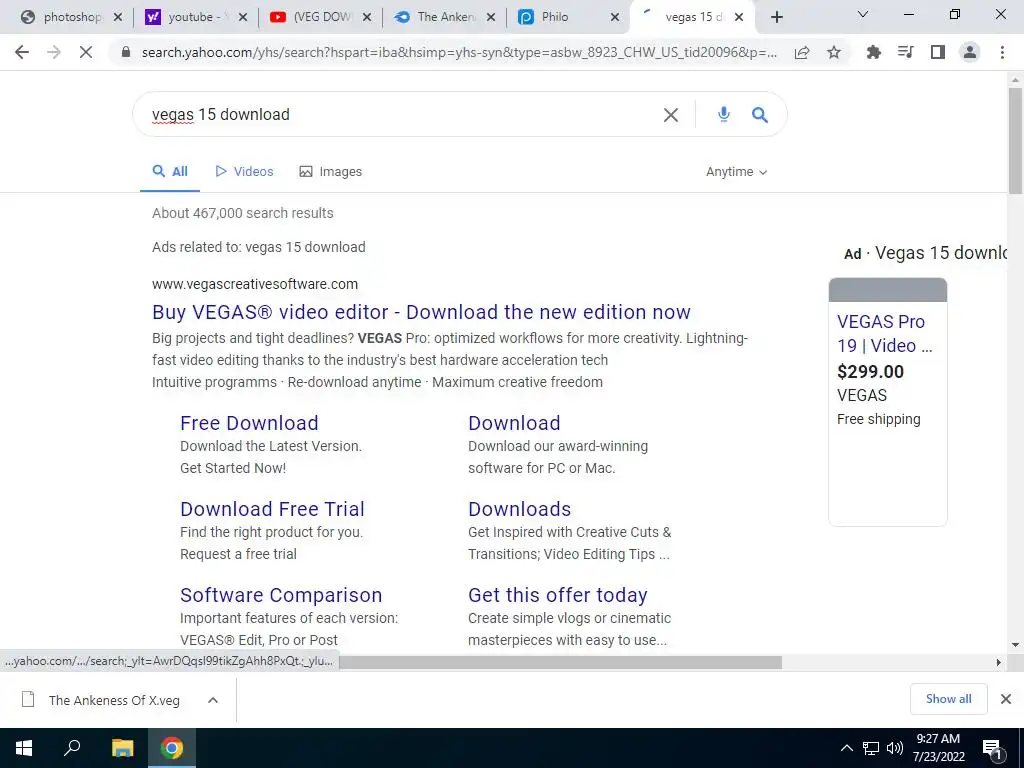Close the (VEG DOW YouTube tab
The height and width of the screenshot is (768, 1024).
point(367,17)
